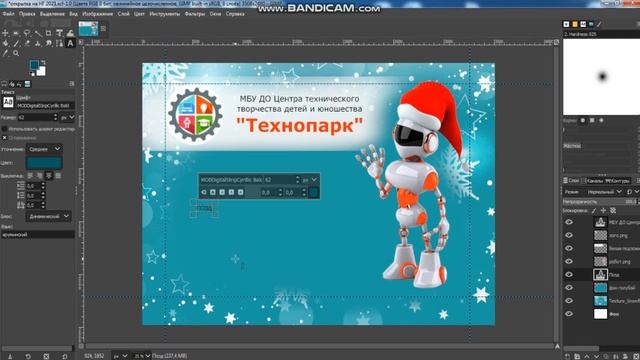Image resolution: width=640 pixels, height=360 pixels.
Task: Hide the лого.png layer
Action: click(x=569, y=235)
